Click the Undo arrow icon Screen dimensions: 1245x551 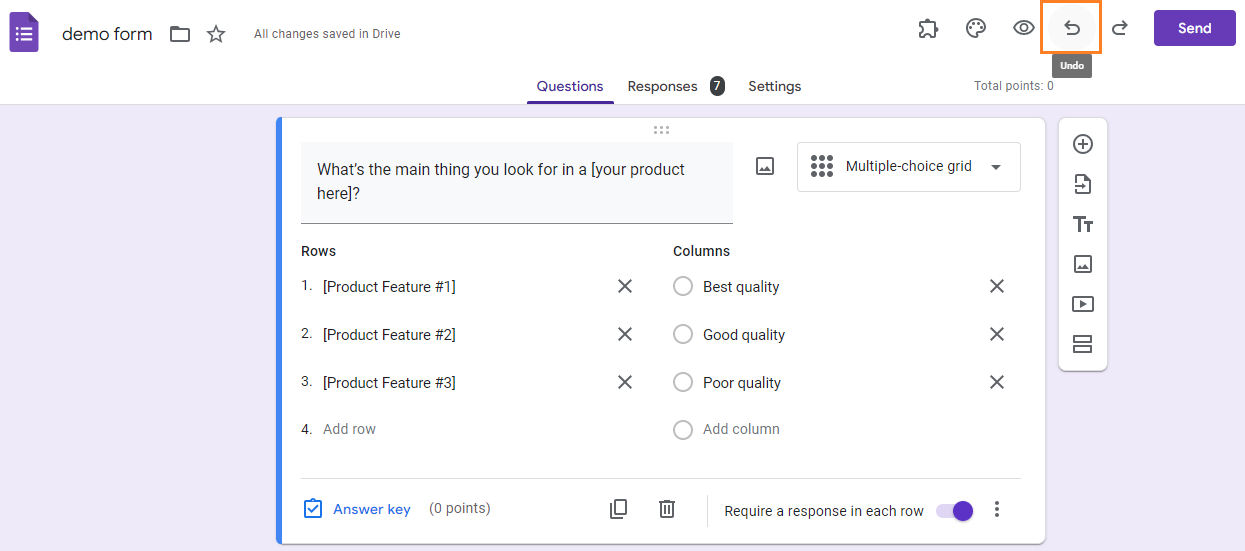[1071, 28]
